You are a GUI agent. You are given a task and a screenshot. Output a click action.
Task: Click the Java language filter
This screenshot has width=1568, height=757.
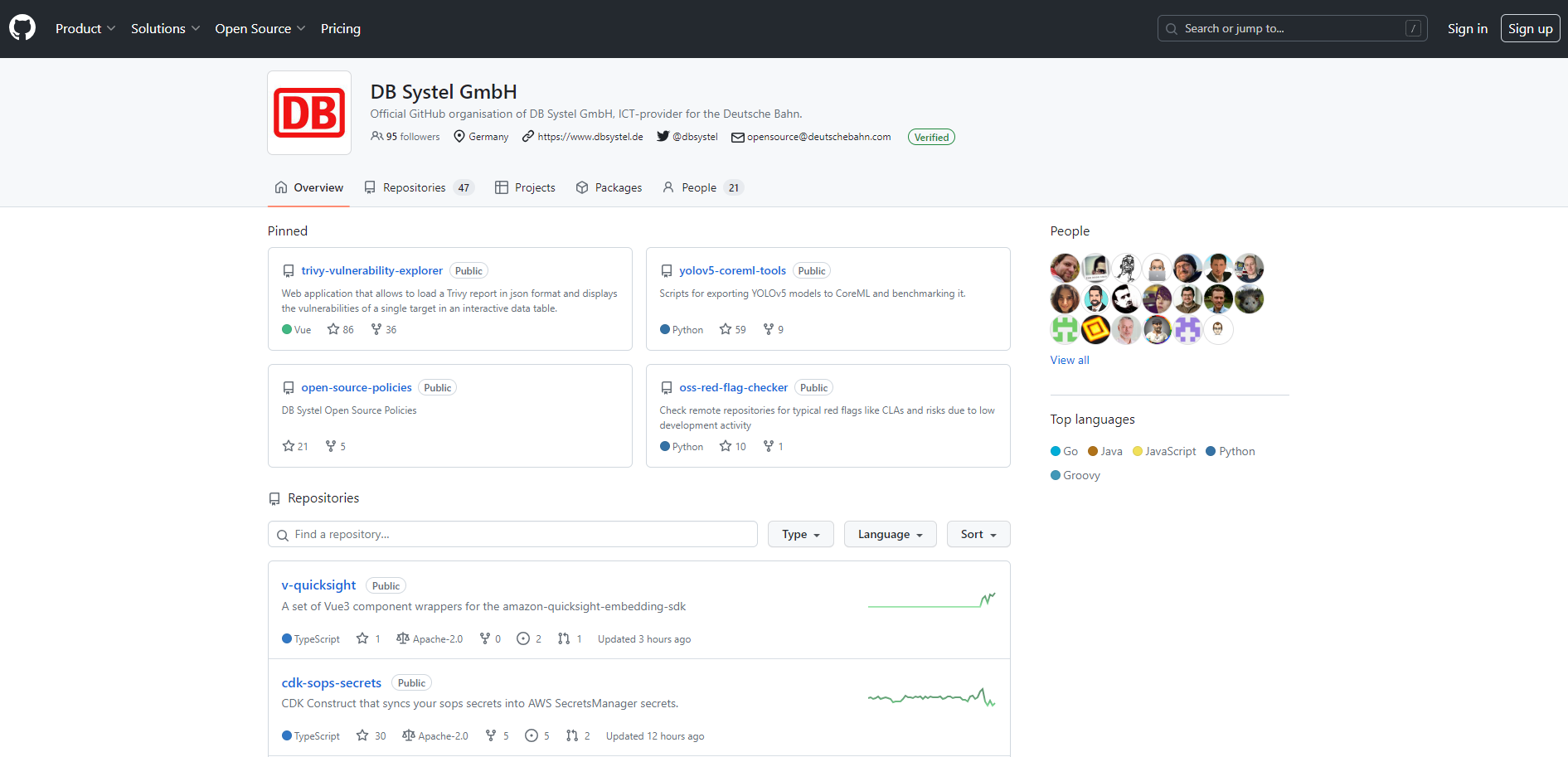pyautogui.click(x=1105, y=451)
